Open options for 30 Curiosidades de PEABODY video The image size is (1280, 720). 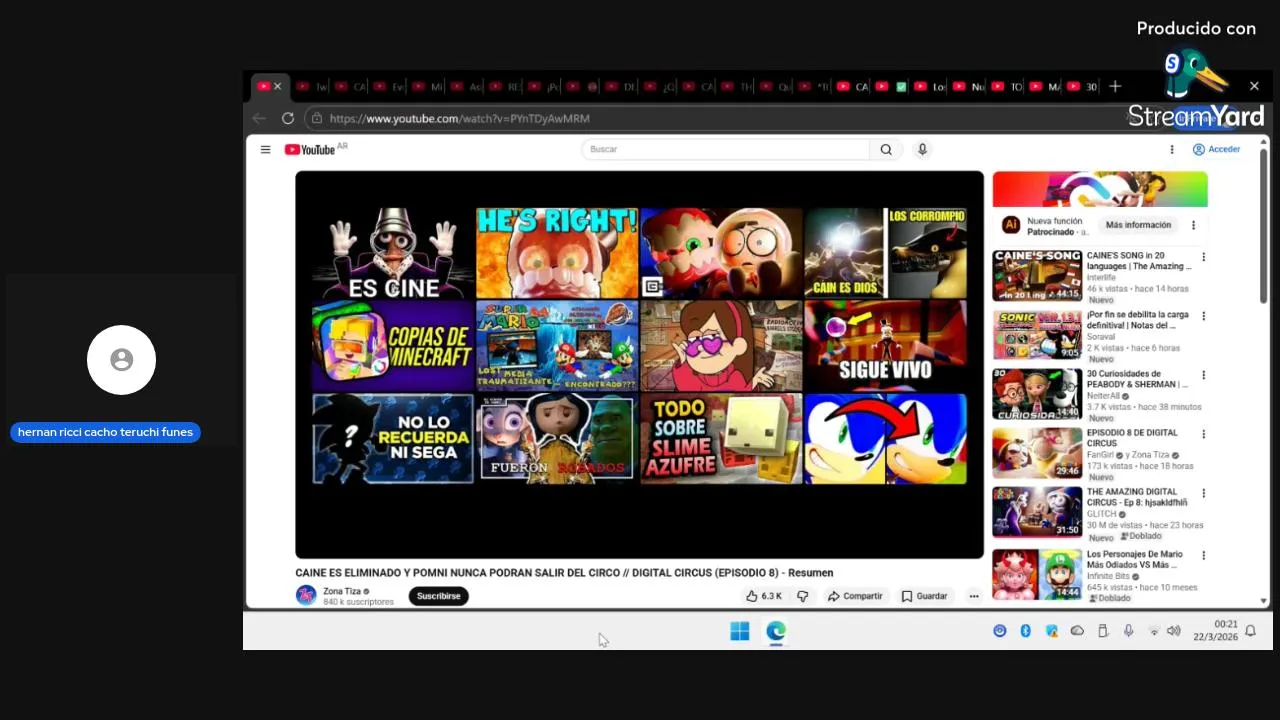tap(1203, 375)
